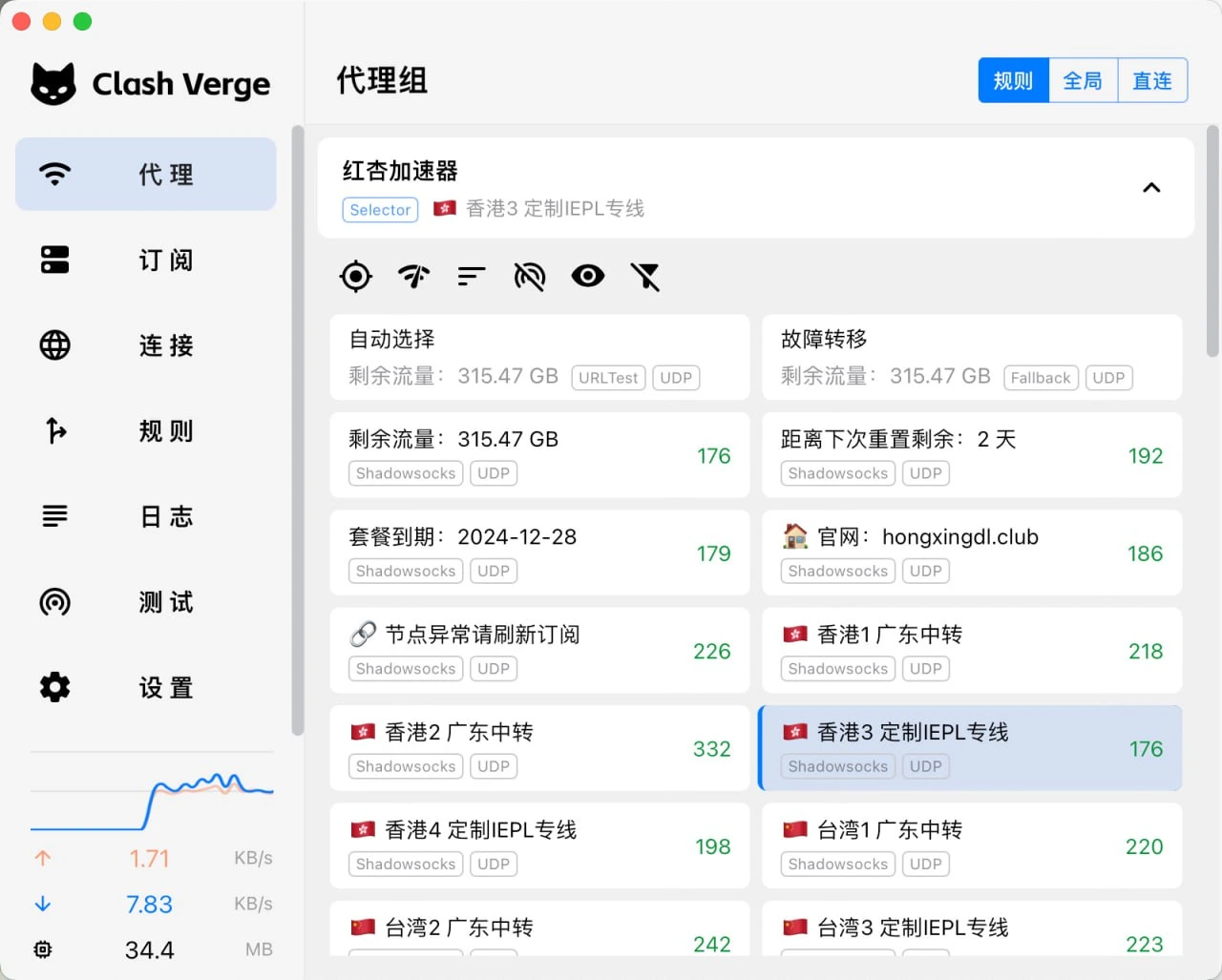Viewport: 1222px width, 980px height.
Task: Click the delay test URL icon
Action: tap(530, 277)
